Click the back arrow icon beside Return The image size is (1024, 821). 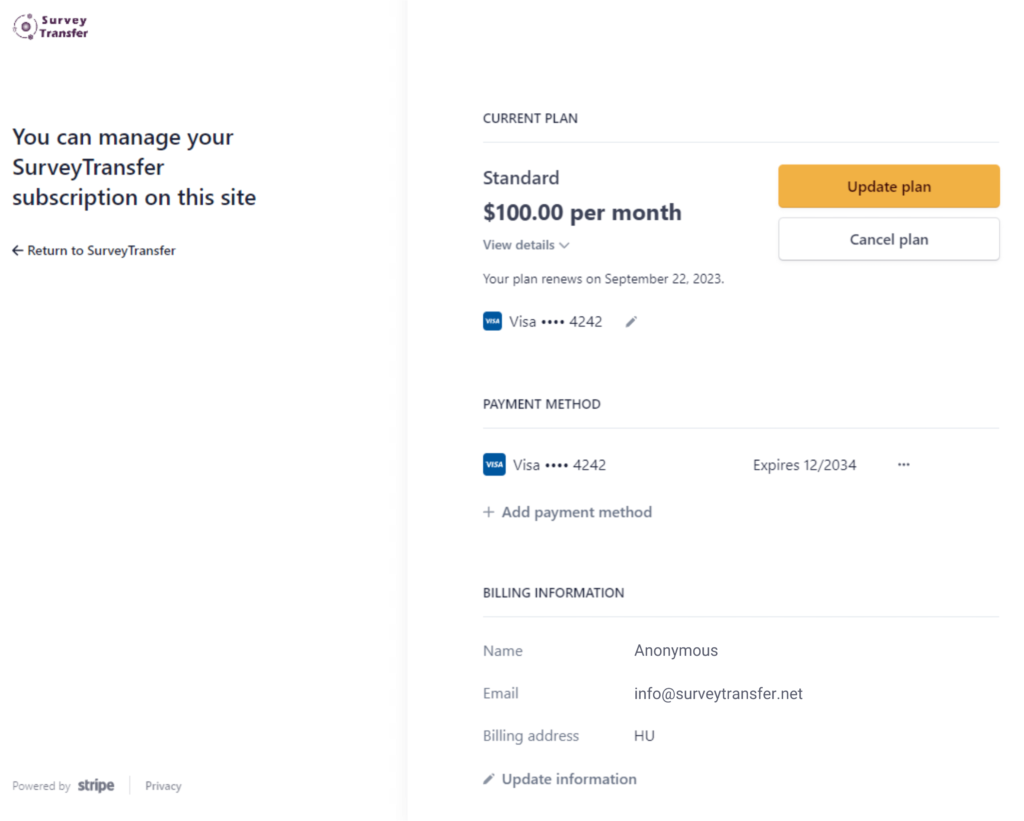[x=17, y=251]
